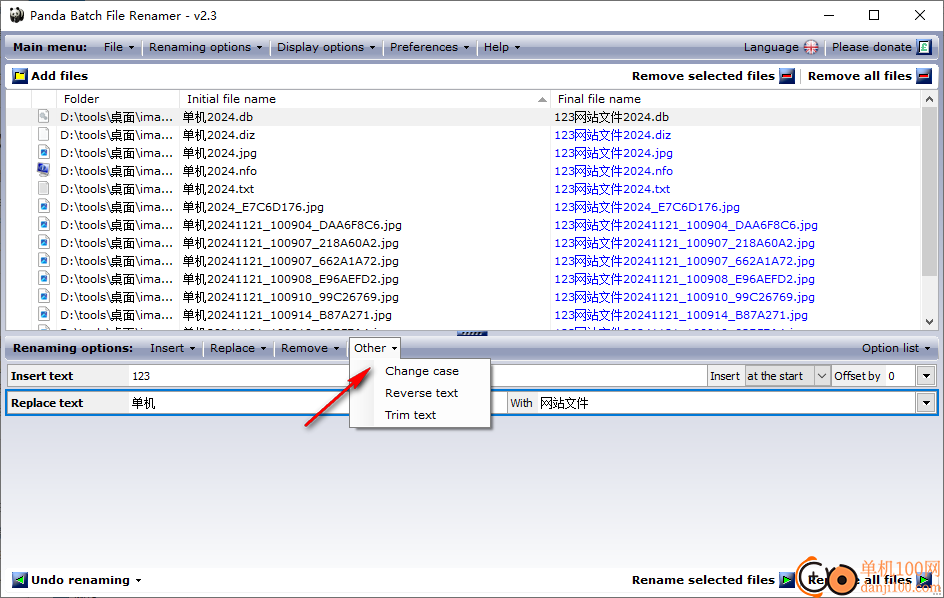Click the icon of 单机20241121_100907_218A60A2.jpg
Screen dimensions: 944x598
[43, 243]
